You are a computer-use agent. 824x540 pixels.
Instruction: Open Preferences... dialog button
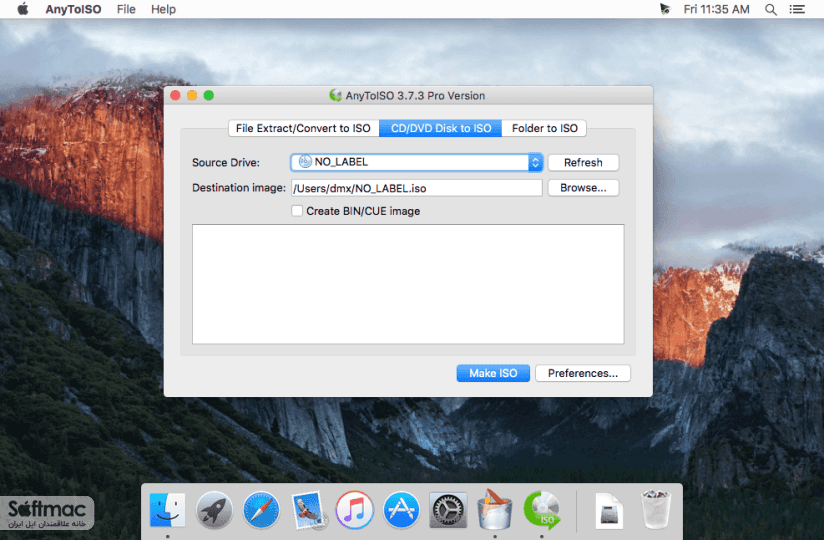pyautogui.click(x=583, y=373)
